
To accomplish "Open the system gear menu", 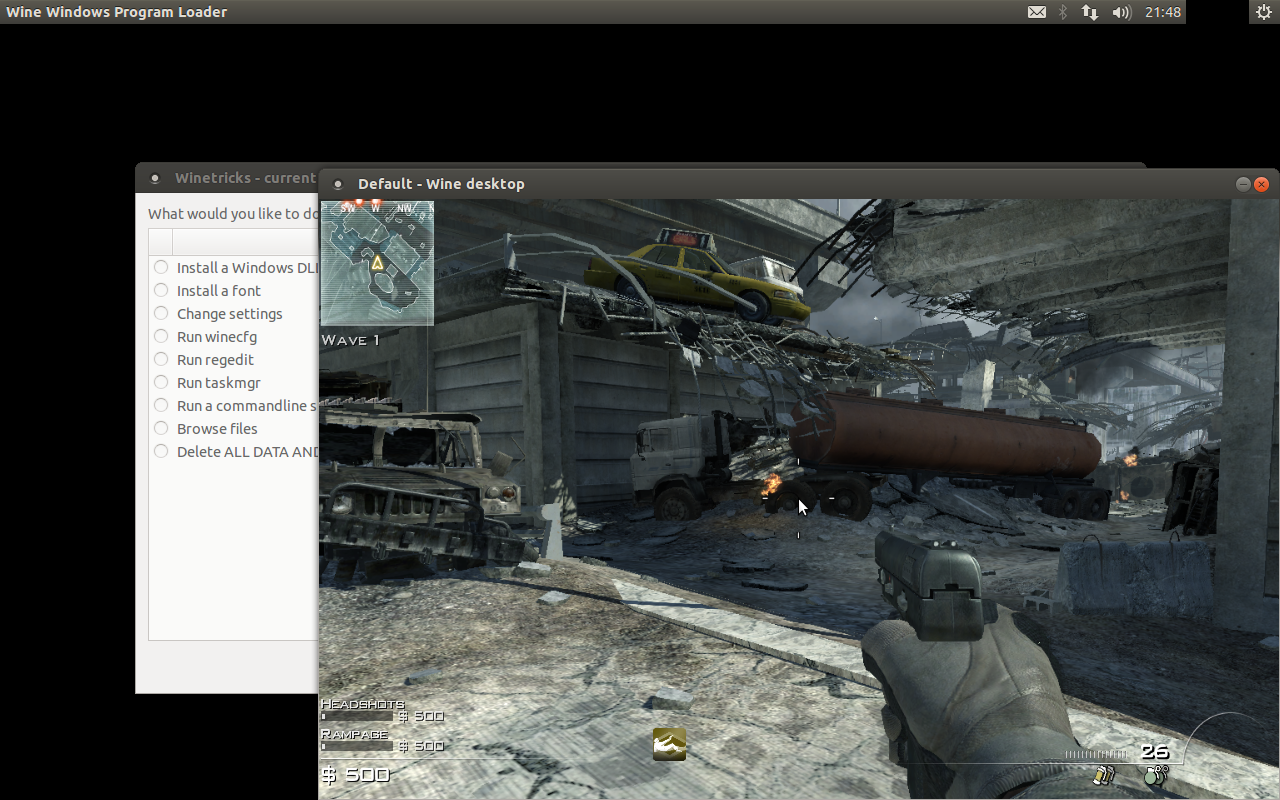I will [x=1263, y=12].
